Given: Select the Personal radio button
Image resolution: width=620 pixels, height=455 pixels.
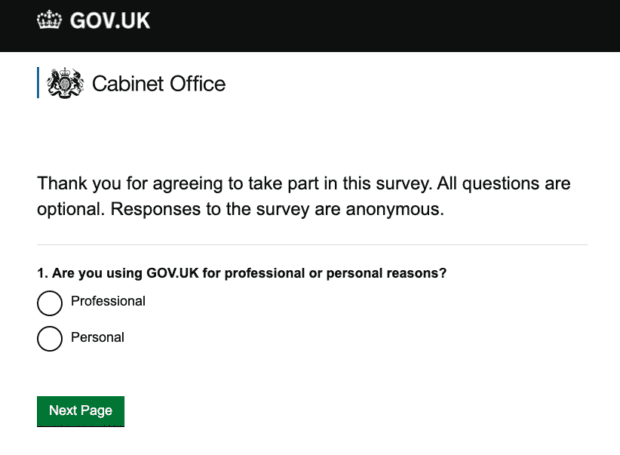Looking at the screenshot, I should (50, 339).
